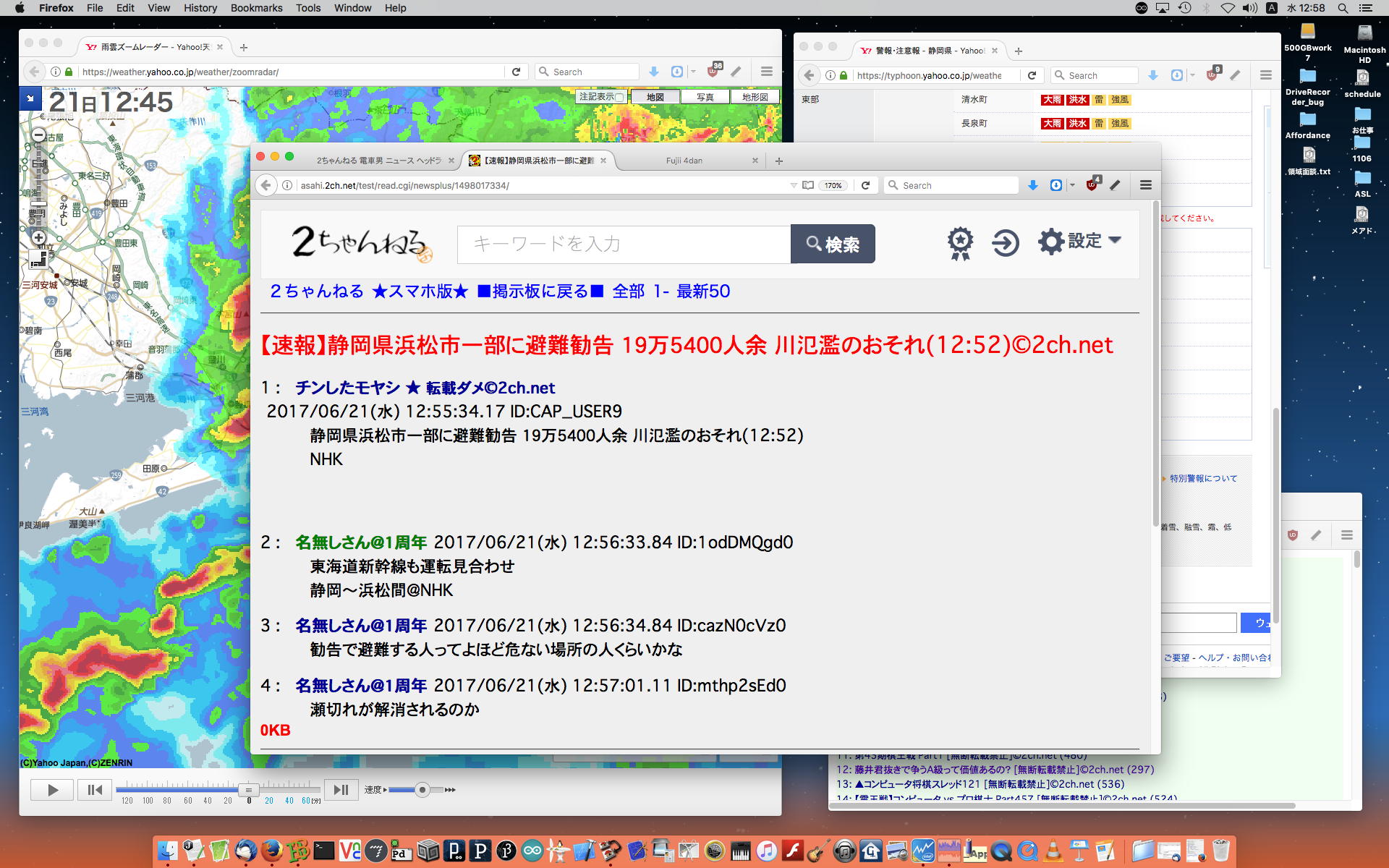Click the blue map collapse arrow icon
This screenshot has height=868, width=1389.
(x=30, y=98)
